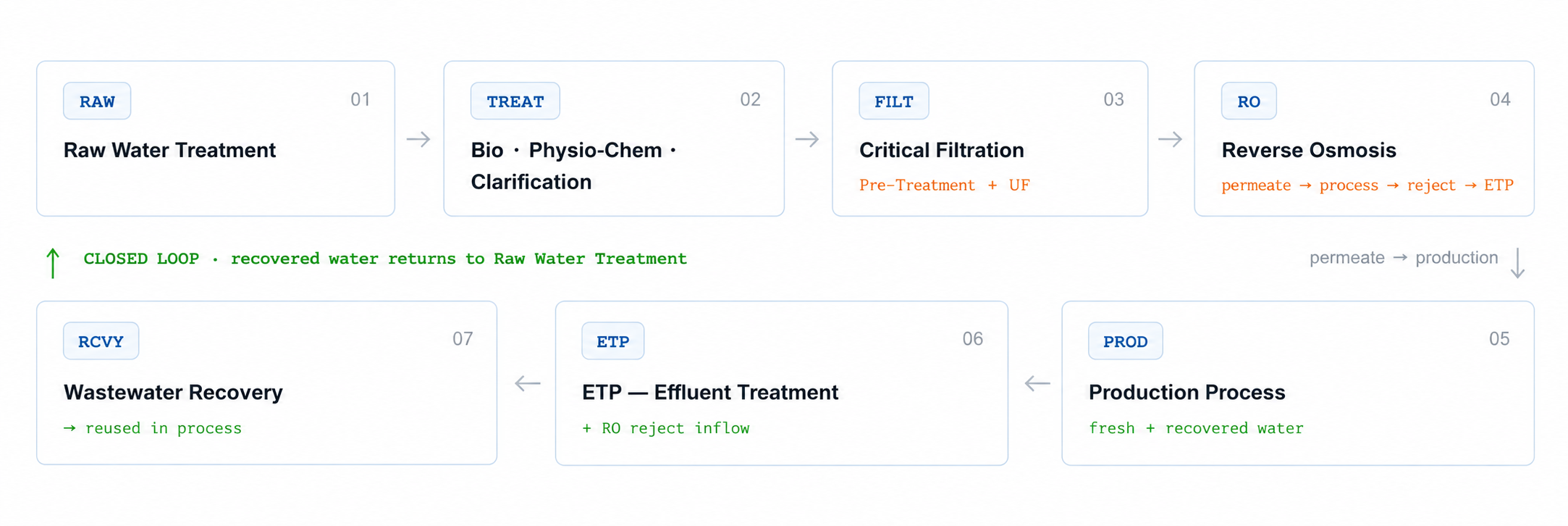Image resolution: width=1568 pixels, height=526 pixels.
Task: Click the CLOSED LOOP recovered water text
Action: click(385, 259)
